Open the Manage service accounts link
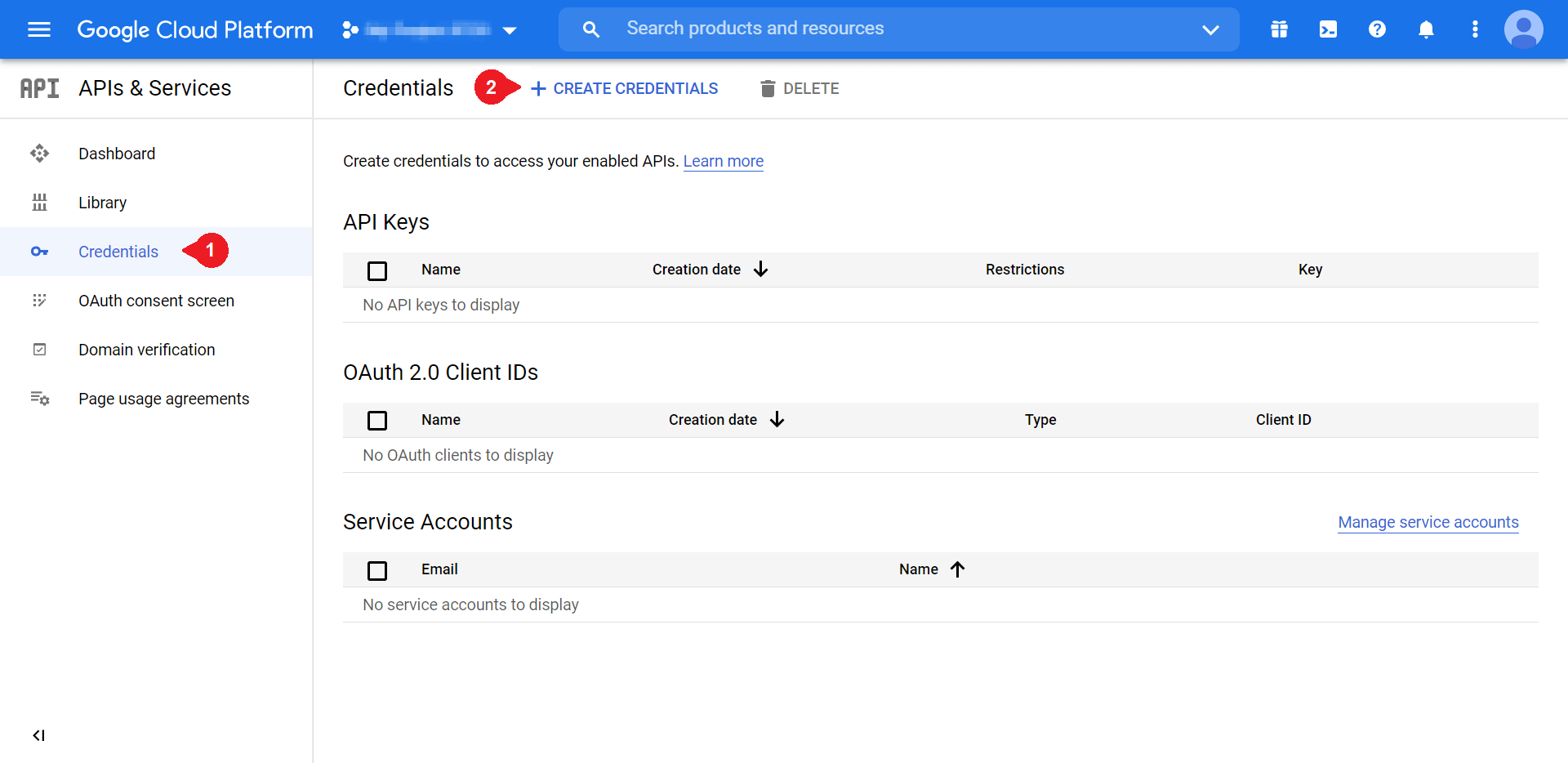Viewport: 1568px width, 763px height. tap(1428, 522)
